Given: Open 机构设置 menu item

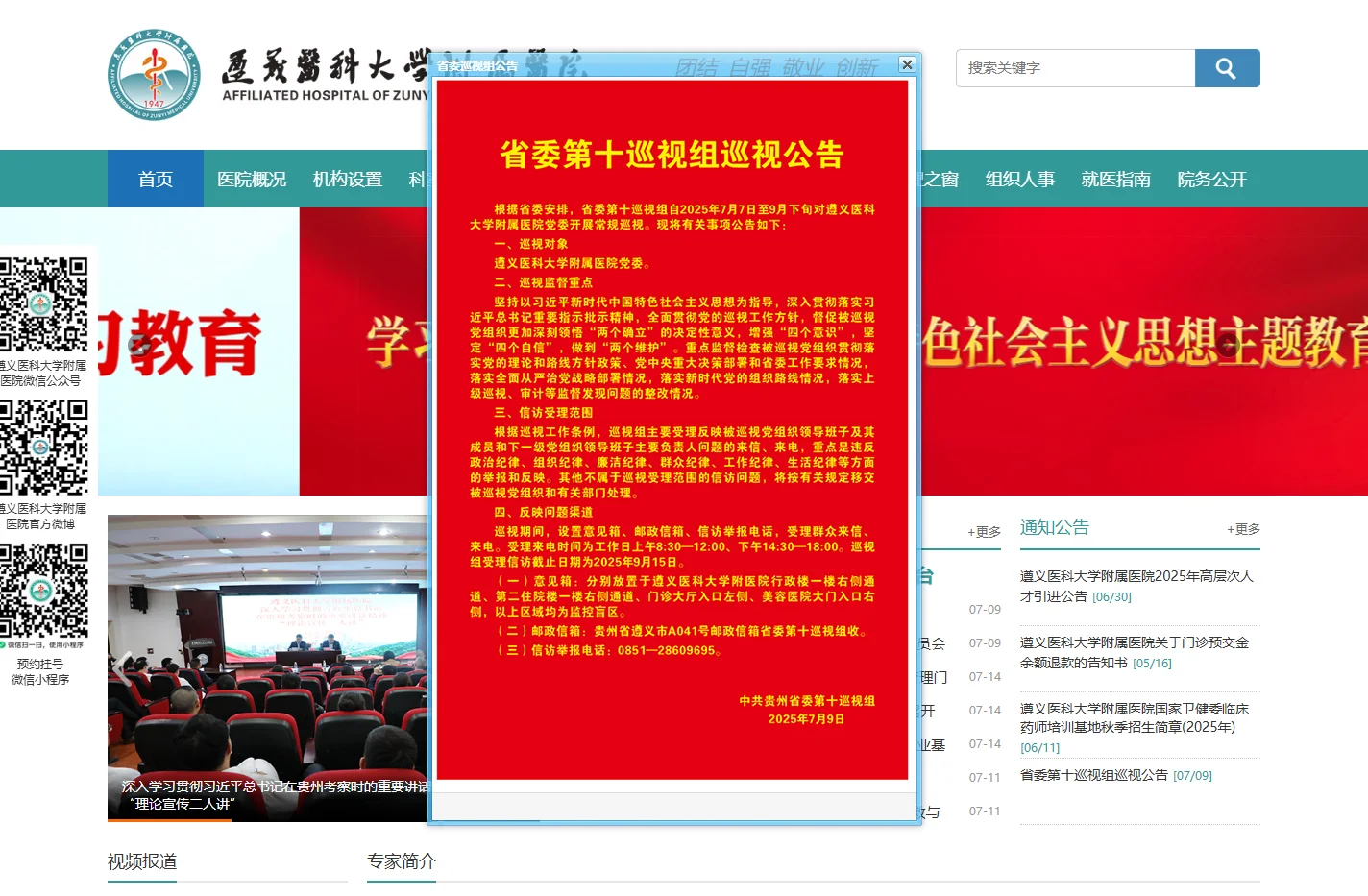Looking at the screenshot, I should tap(348, 179).
